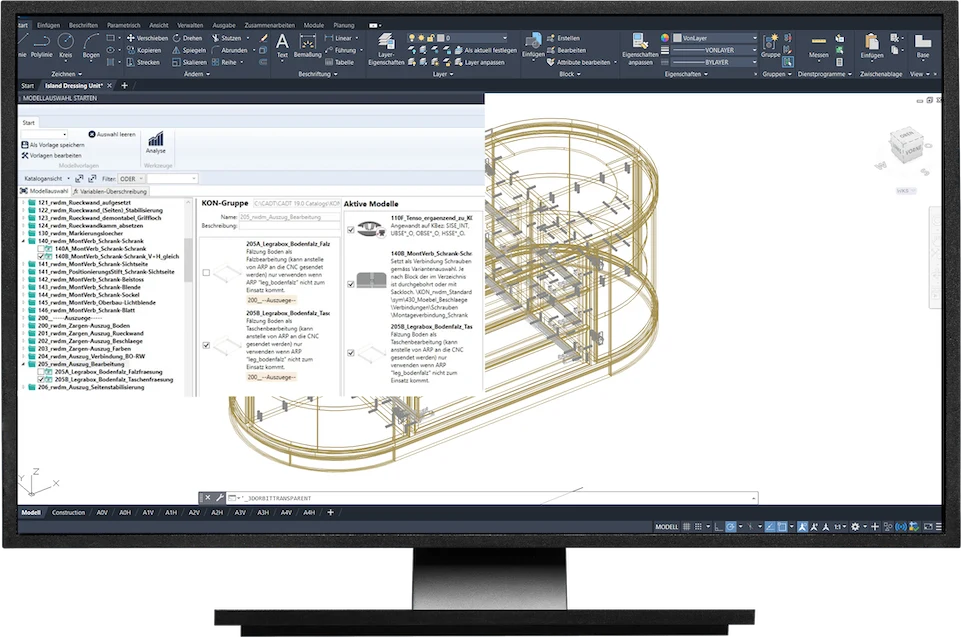Image resolution: width=961 pixels, height=637 pixels.
Task: Collapse the 205_rwdm_Auszug_Bearbeitung tree node
Action: [24, 364]
